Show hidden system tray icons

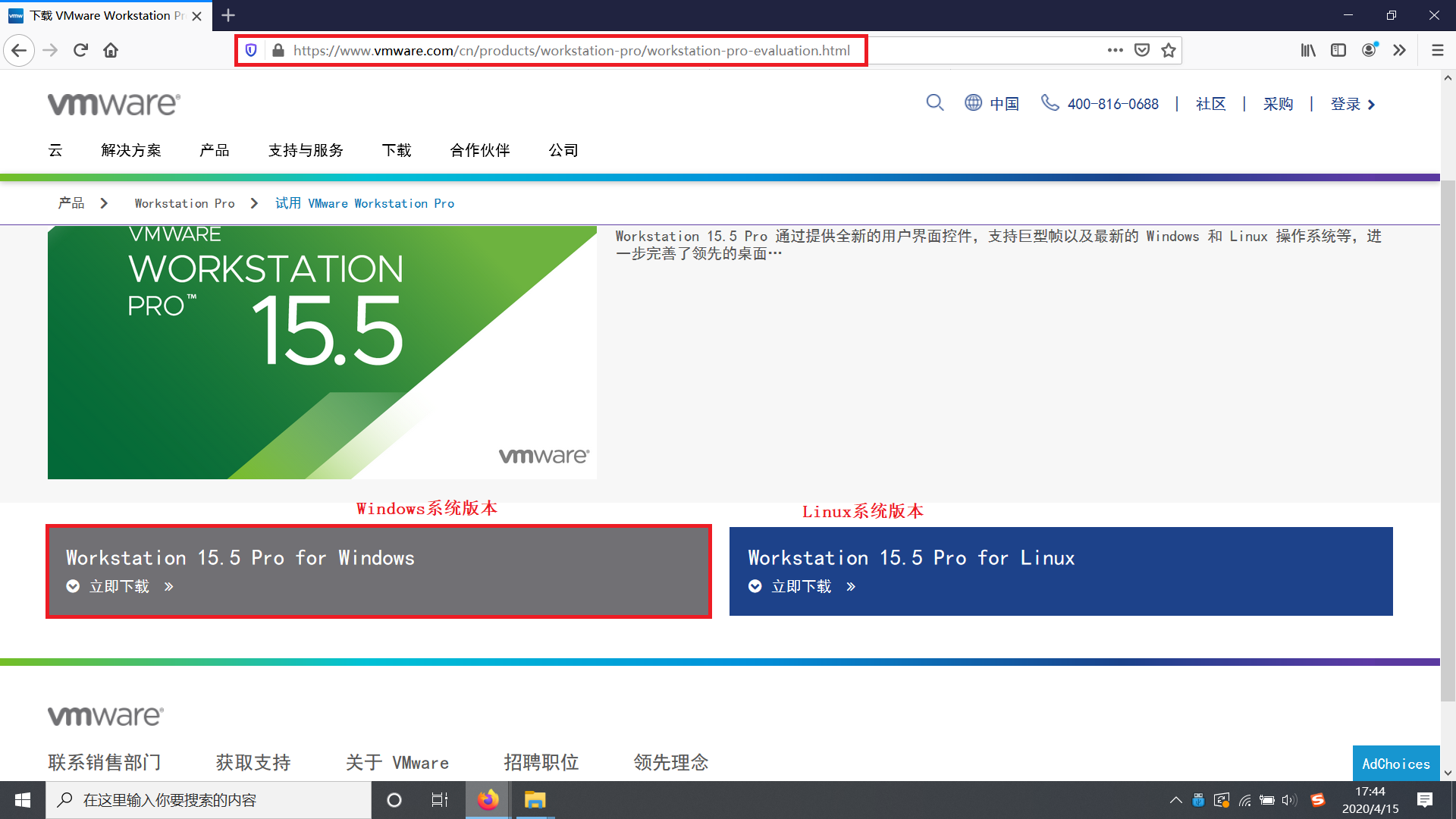click(x=1175, y=800)
